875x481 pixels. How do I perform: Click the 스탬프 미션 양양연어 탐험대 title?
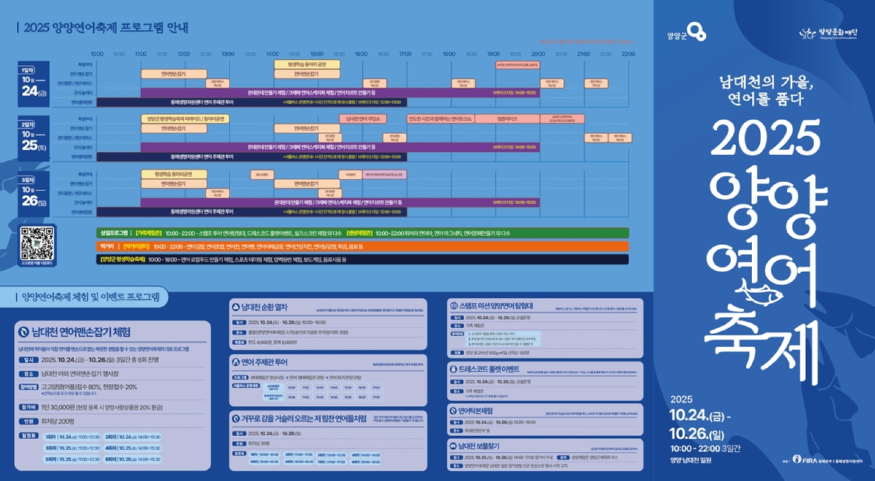tap(497, 306)
